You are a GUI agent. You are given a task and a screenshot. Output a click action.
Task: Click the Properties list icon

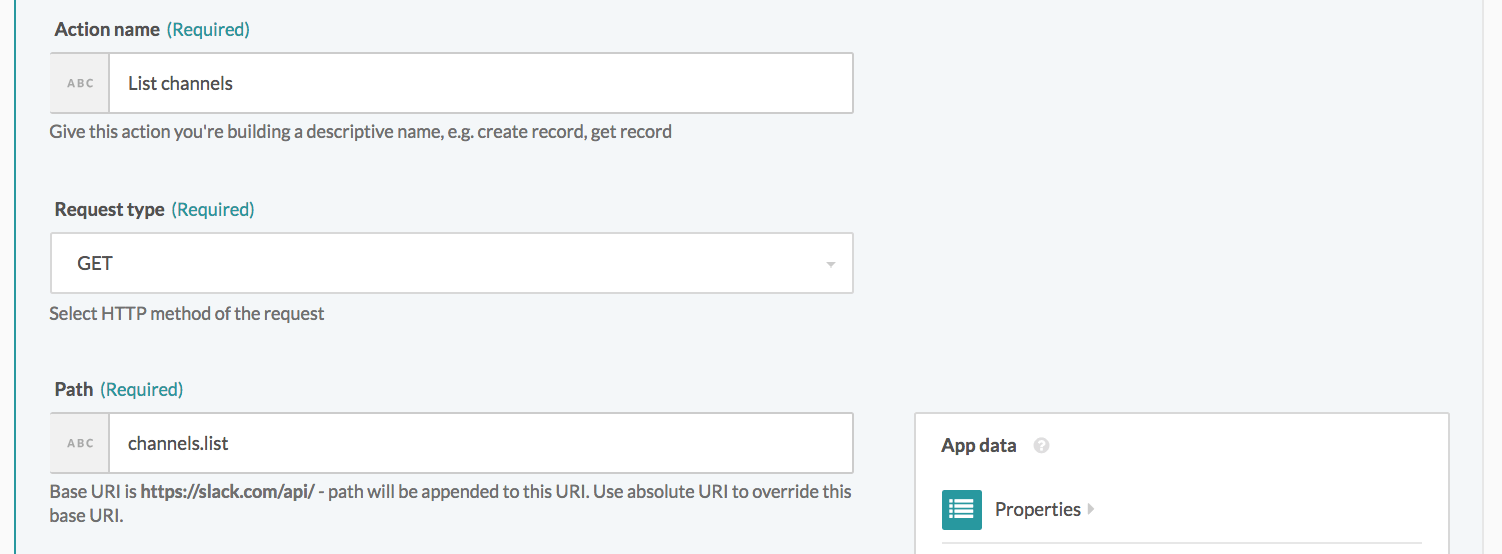click(x=961, y=509)
